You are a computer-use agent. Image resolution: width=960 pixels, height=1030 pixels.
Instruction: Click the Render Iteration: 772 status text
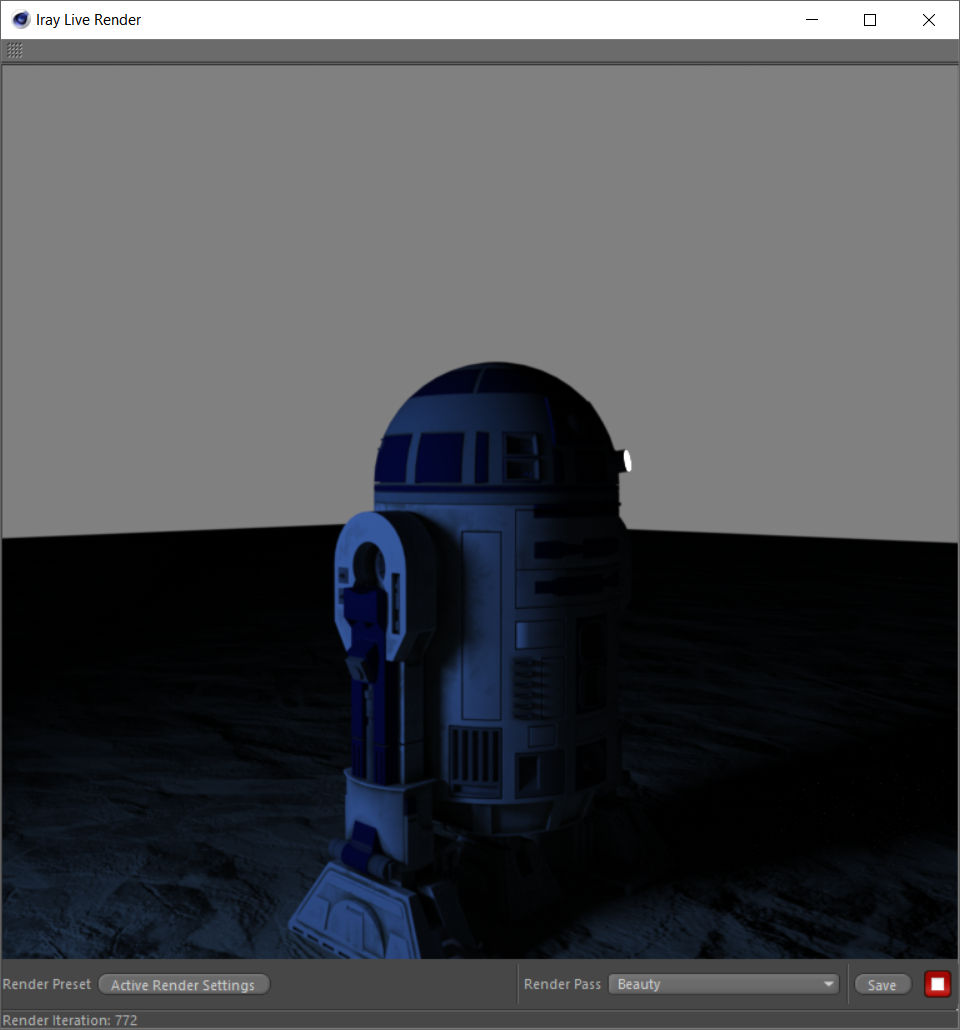coord(70,1020)
